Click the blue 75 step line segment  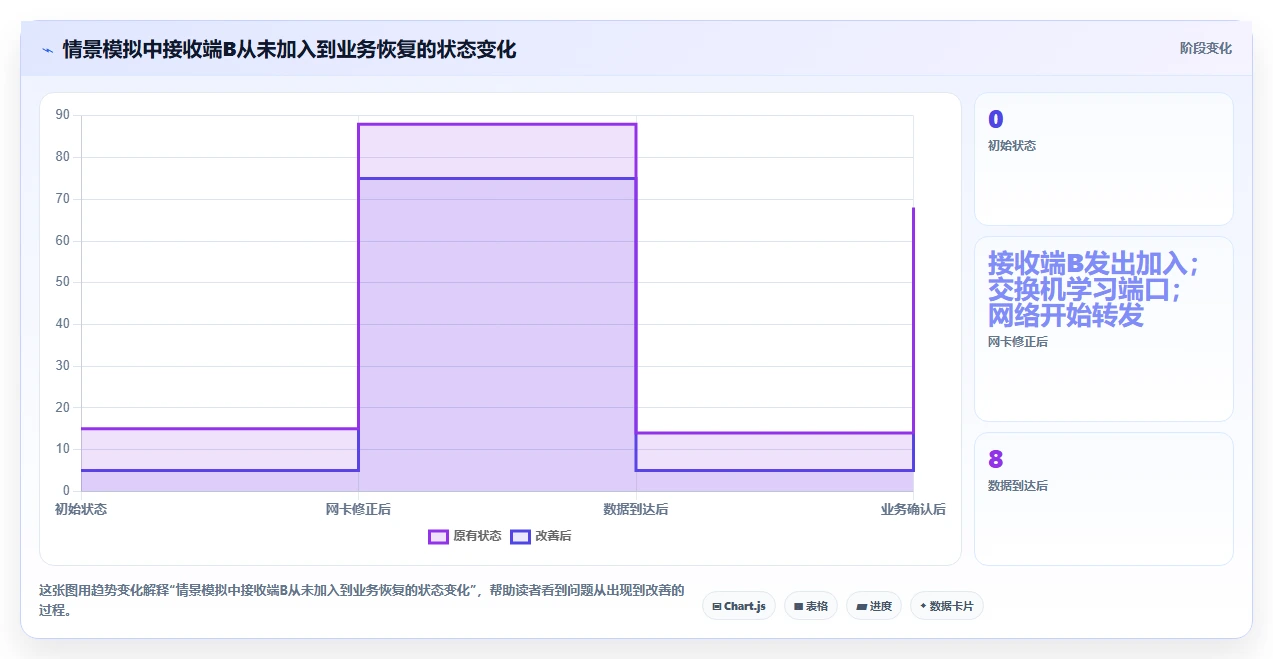[497, 178]
